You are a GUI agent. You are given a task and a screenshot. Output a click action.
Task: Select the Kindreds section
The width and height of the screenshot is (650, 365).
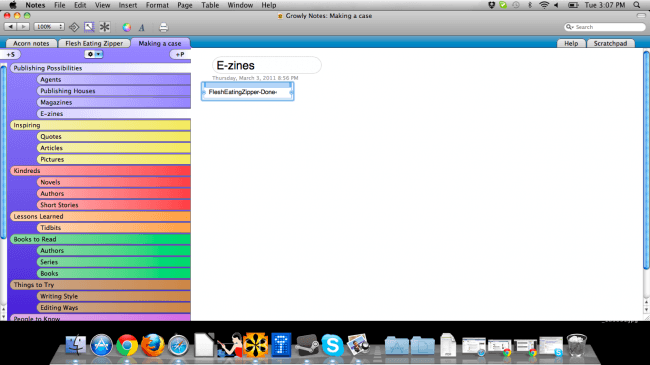point(100,170)
